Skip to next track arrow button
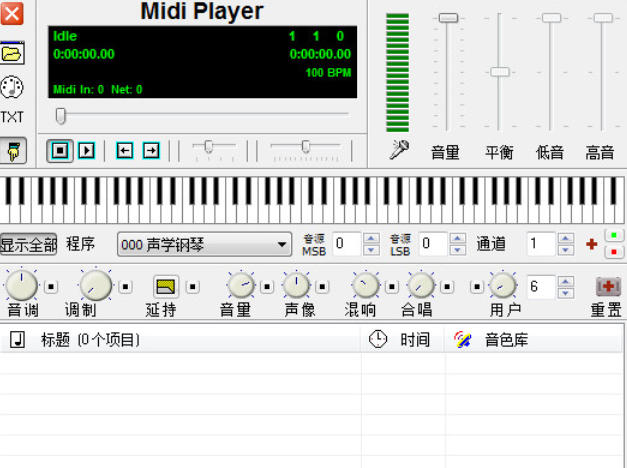This screenshot has width=627, height=468. [150, 150]
